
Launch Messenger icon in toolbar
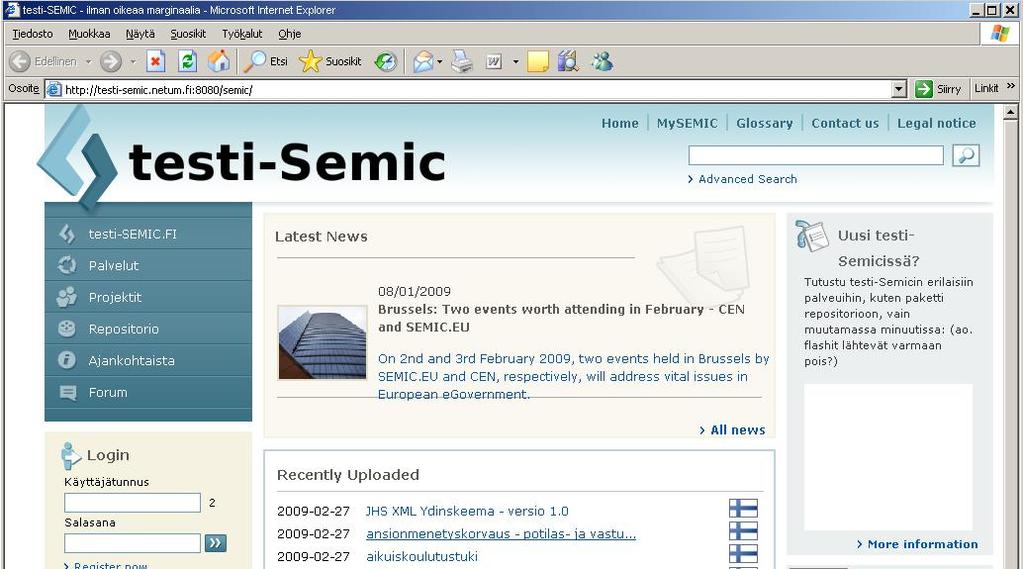tap(602, 61)
